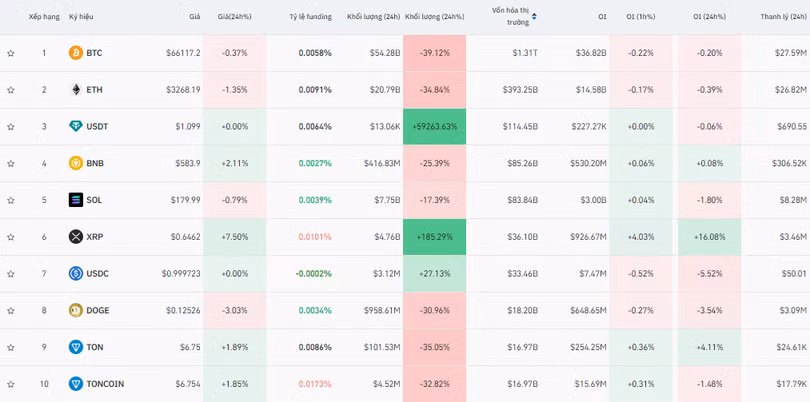Click the USDC coin icon
The height and width of the screenshot is (402, 810).
click(x=75, y=273)
